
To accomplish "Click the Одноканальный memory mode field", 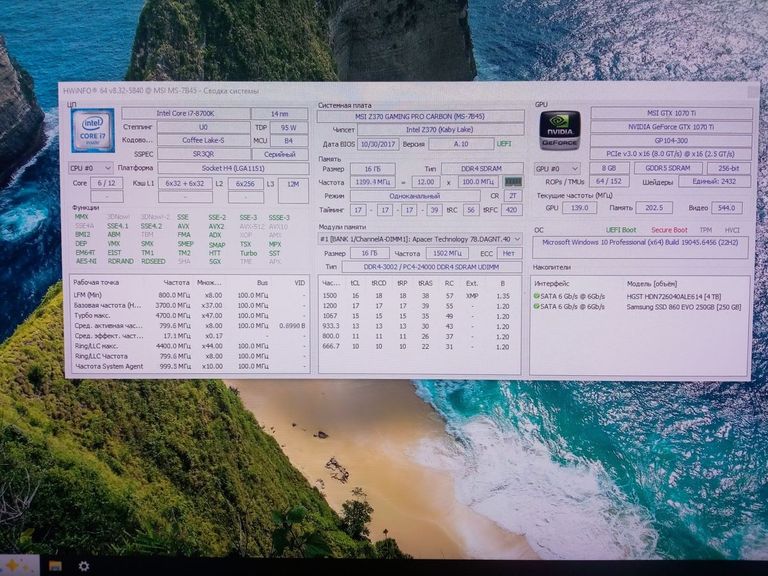I will click(x=415, y=196).
